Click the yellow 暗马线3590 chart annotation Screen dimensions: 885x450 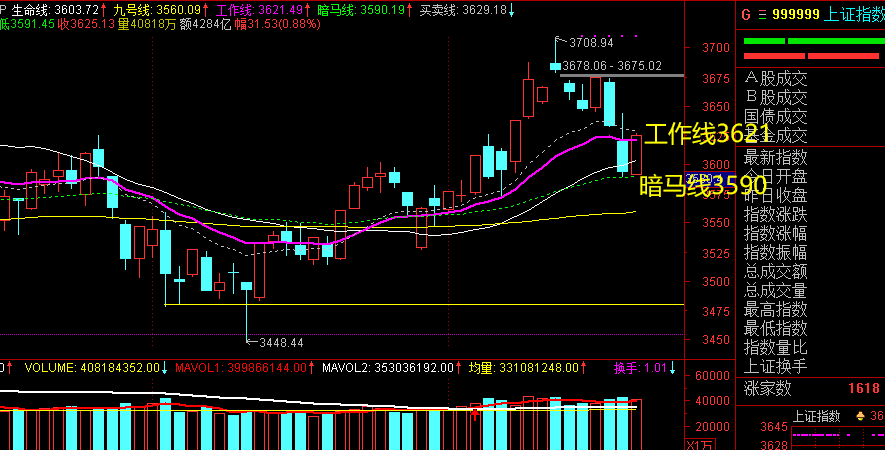pos(703,186)
